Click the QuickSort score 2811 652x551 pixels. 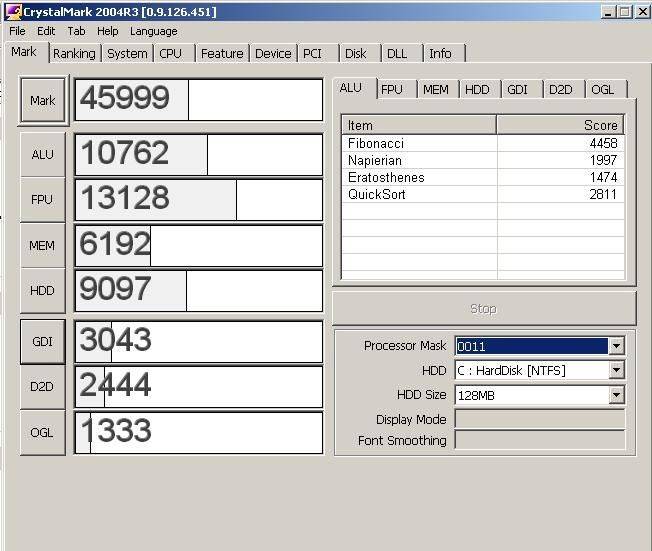603,195
